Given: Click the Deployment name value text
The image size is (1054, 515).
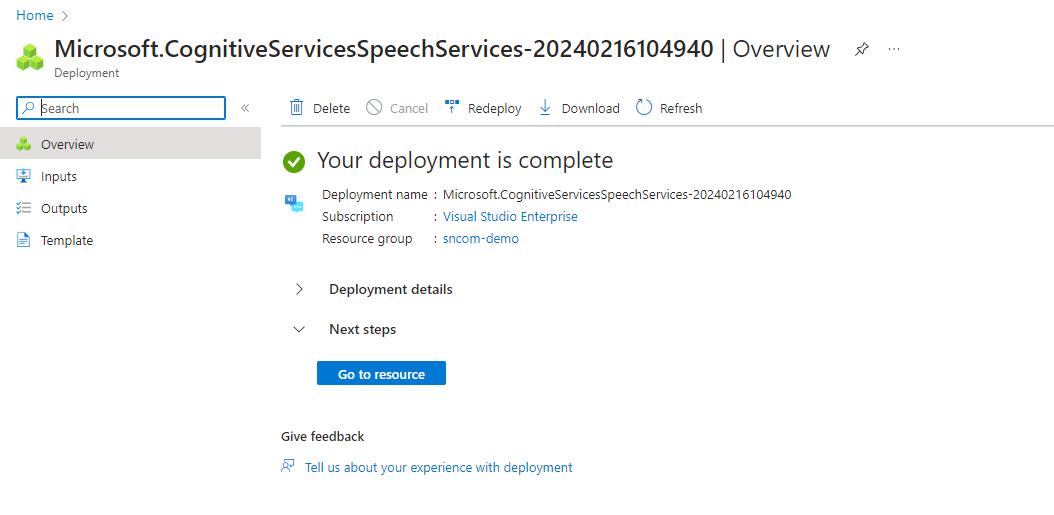Looking at the screenshot, I should 617,195.
